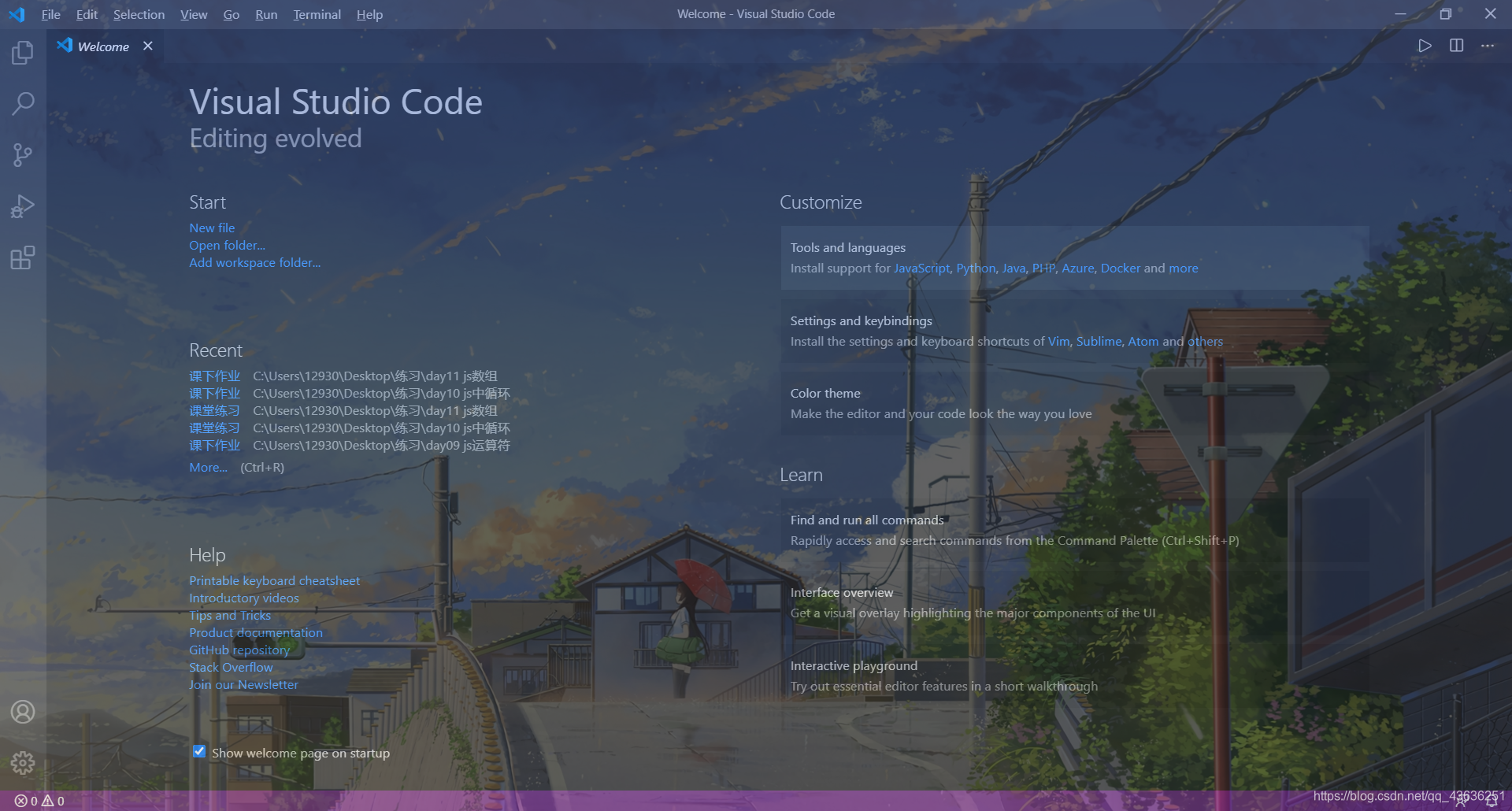Open recent 课堂练习 in day11 js数组
1512x811 pixels.
(x=214, y=410)
